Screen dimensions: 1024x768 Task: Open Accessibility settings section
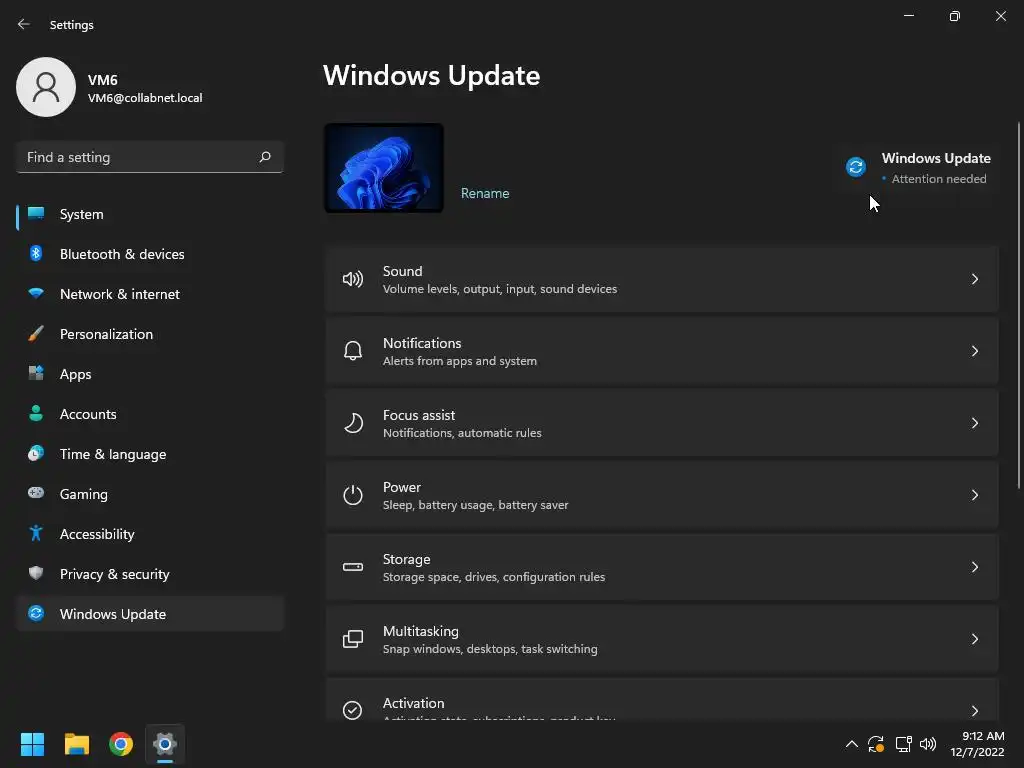click(x=150, y=534)
